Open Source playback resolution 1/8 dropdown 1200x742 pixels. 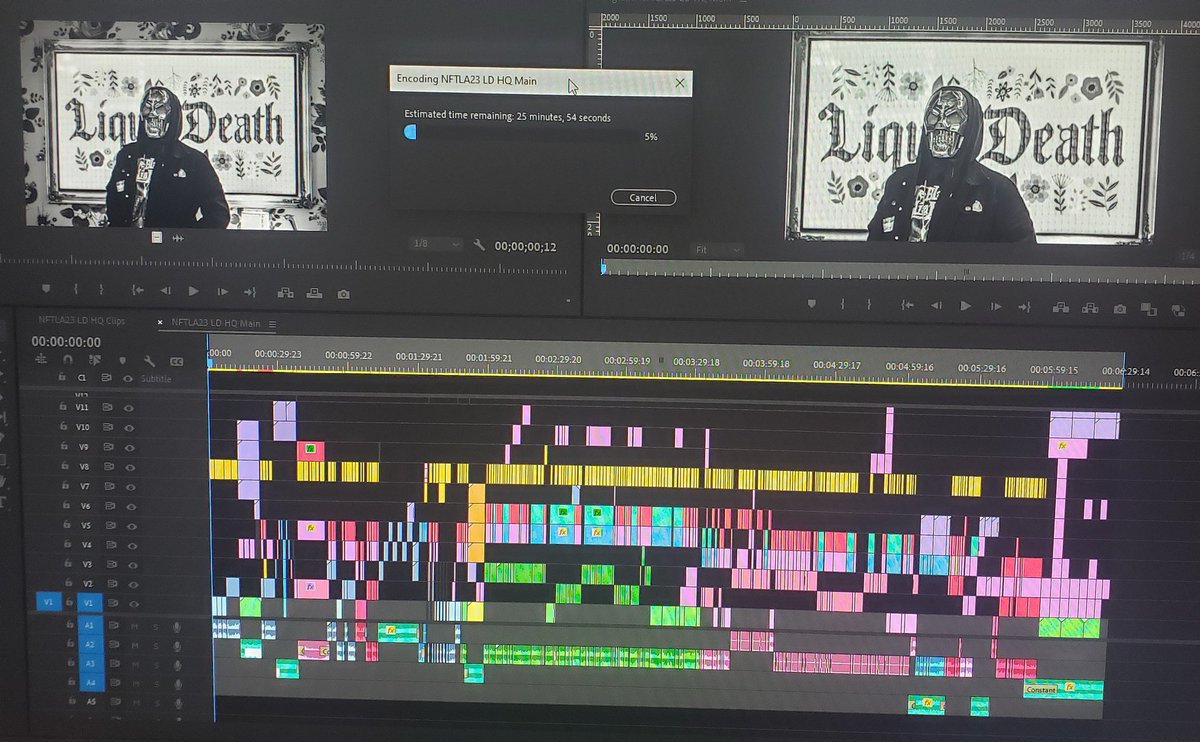(438, 245)
